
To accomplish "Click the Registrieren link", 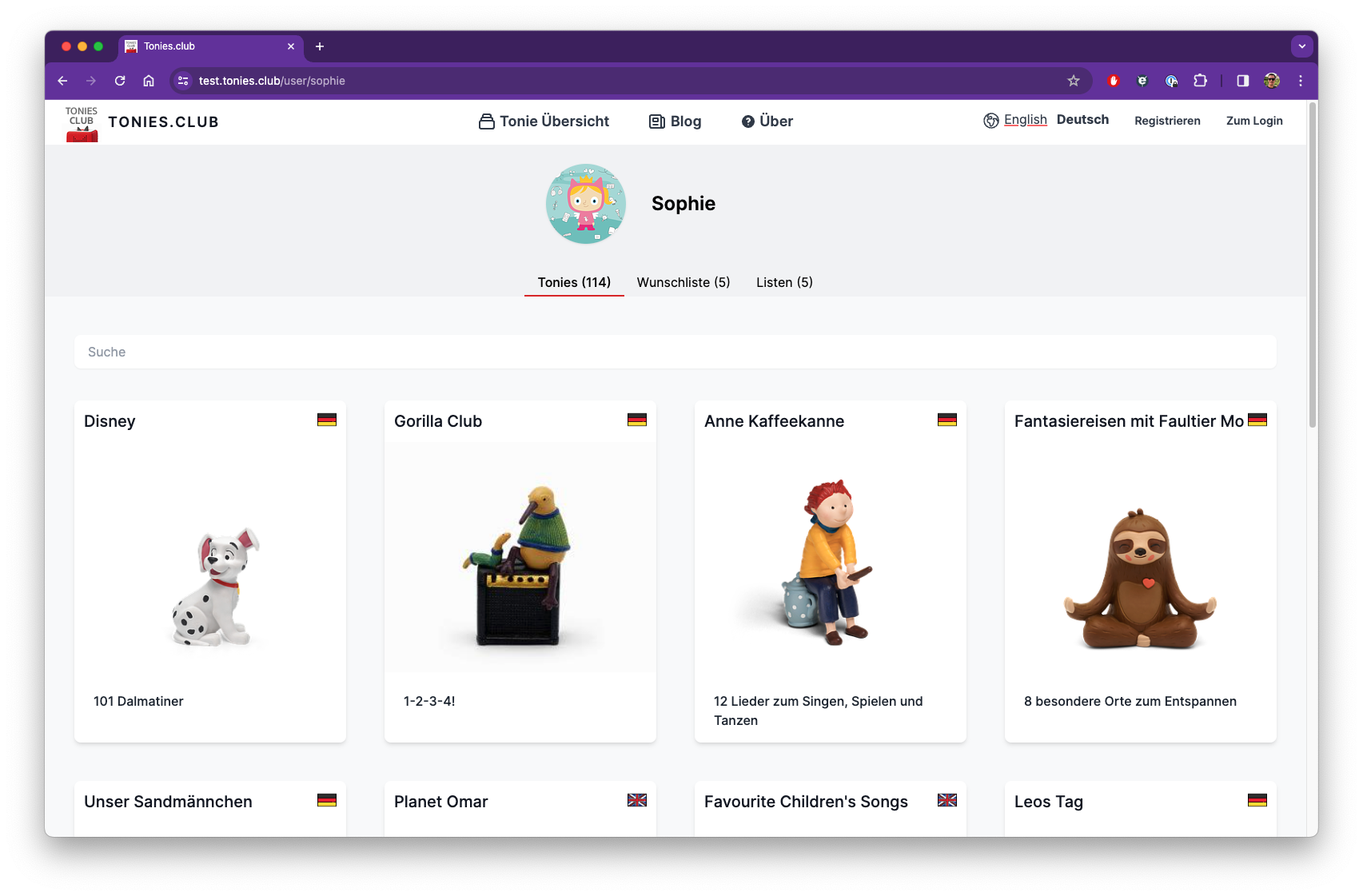I will [x=1167, y=121].
